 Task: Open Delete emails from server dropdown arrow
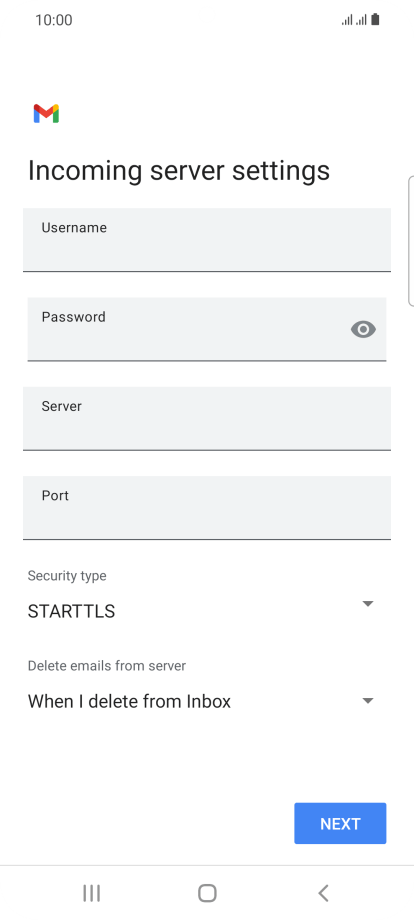click(x=368, y=701)
